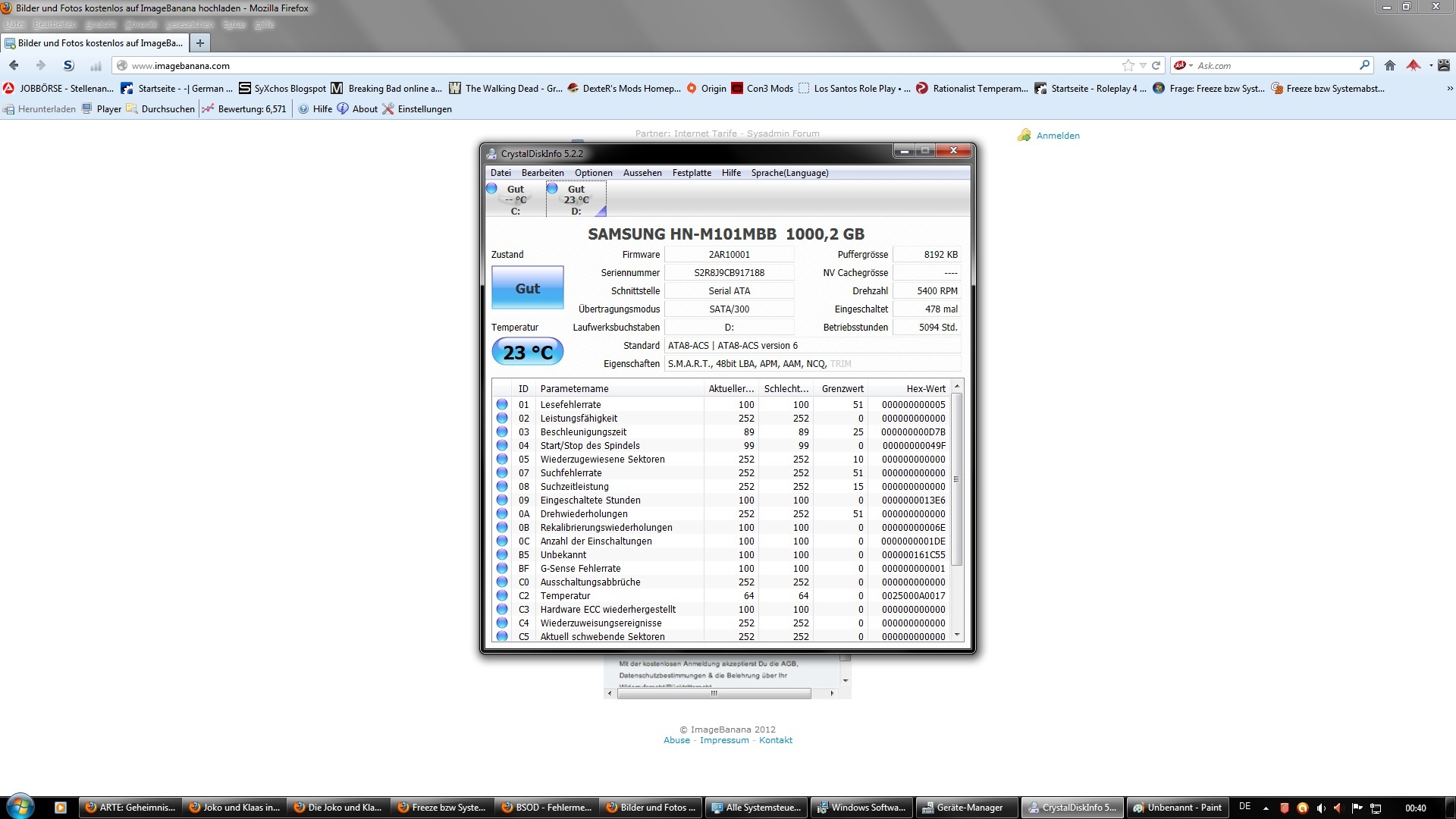The height and width of the screenshot is (819, 1456).
Task: Click the Impressum footer link
Action: tap(723, 740)
